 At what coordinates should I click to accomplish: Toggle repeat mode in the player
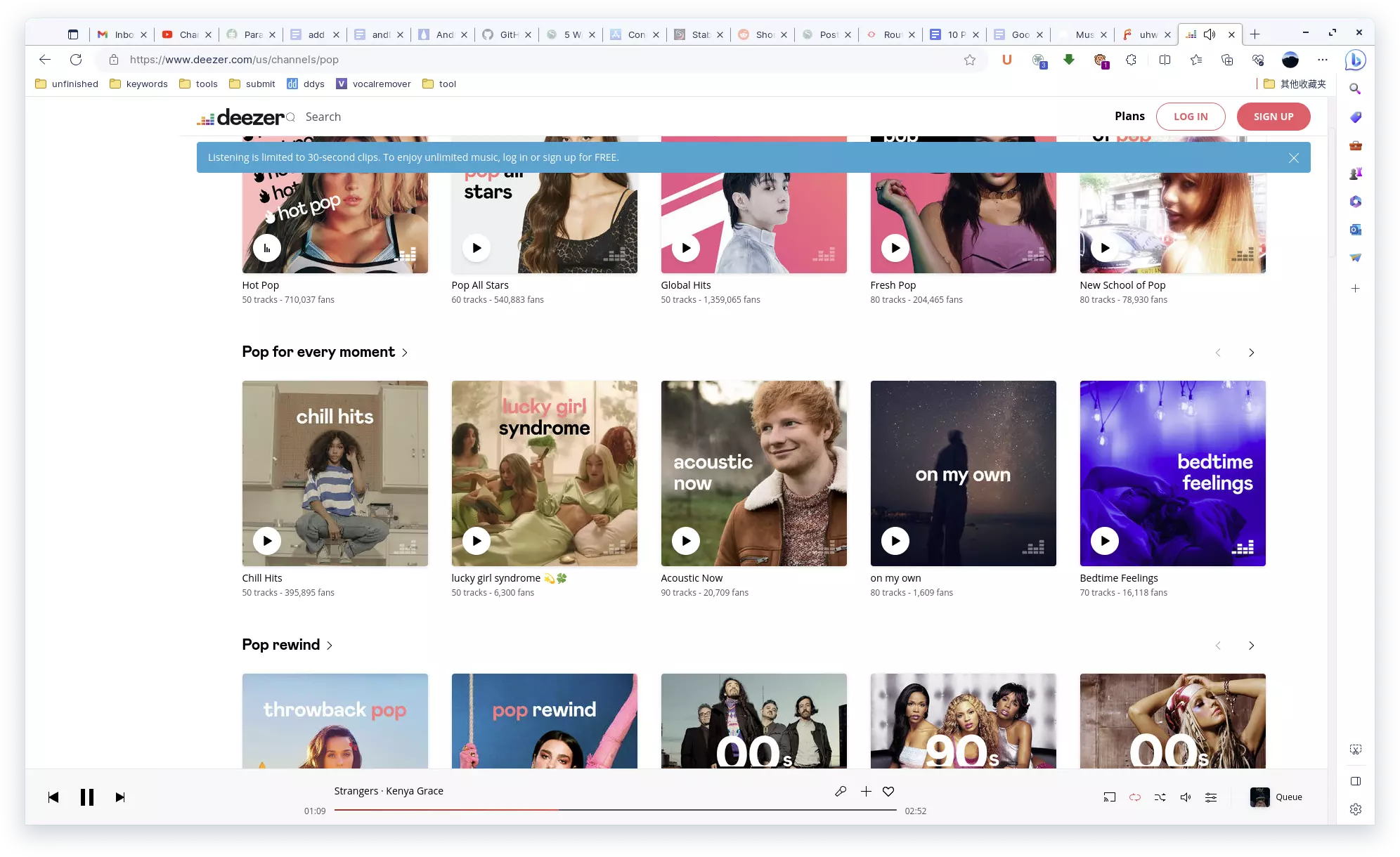coord(1134,797)
